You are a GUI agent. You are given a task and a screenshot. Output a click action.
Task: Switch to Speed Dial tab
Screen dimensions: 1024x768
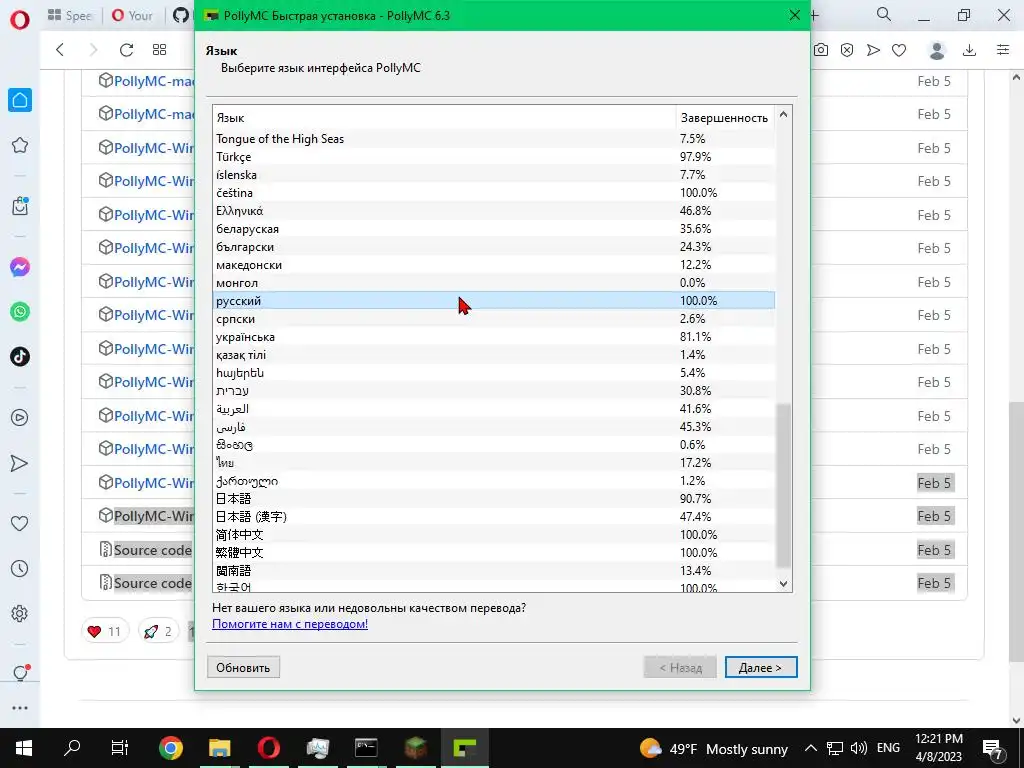71,15
